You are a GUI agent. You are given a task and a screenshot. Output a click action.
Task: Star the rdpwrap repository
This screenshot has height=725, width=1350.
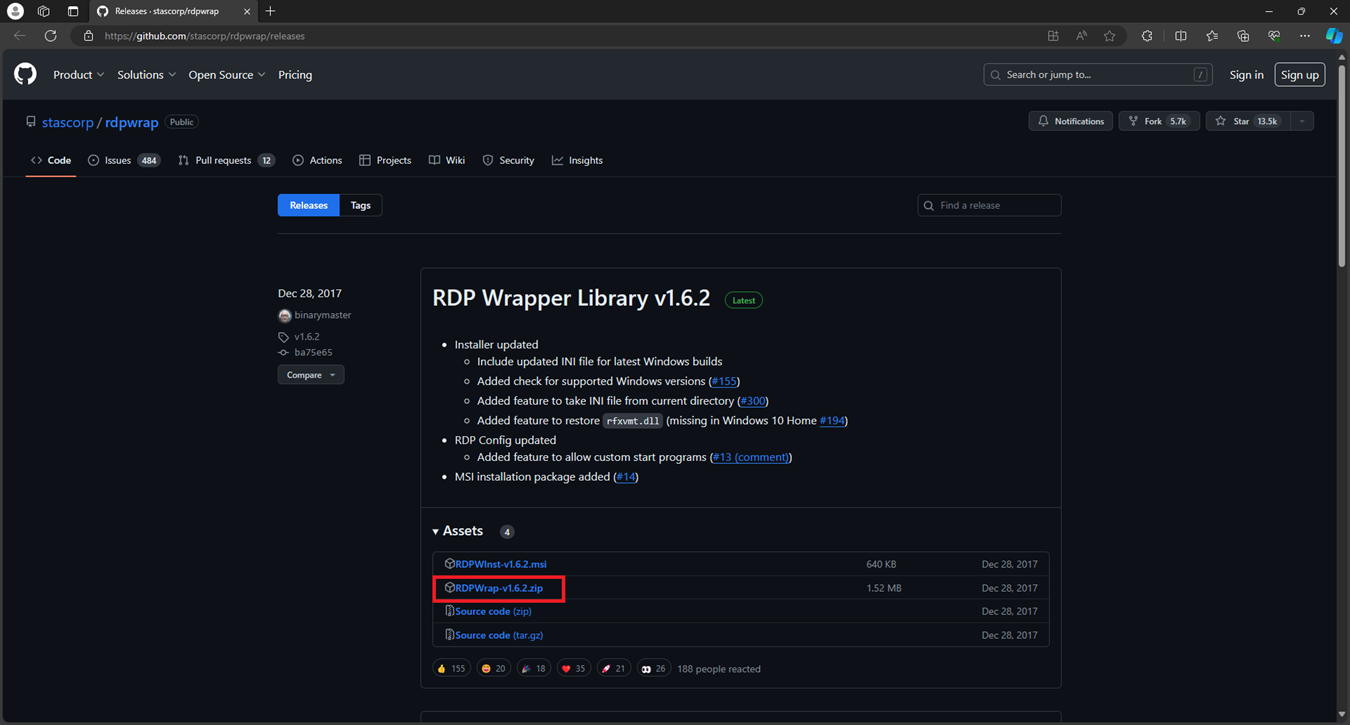click(1240, 120)
